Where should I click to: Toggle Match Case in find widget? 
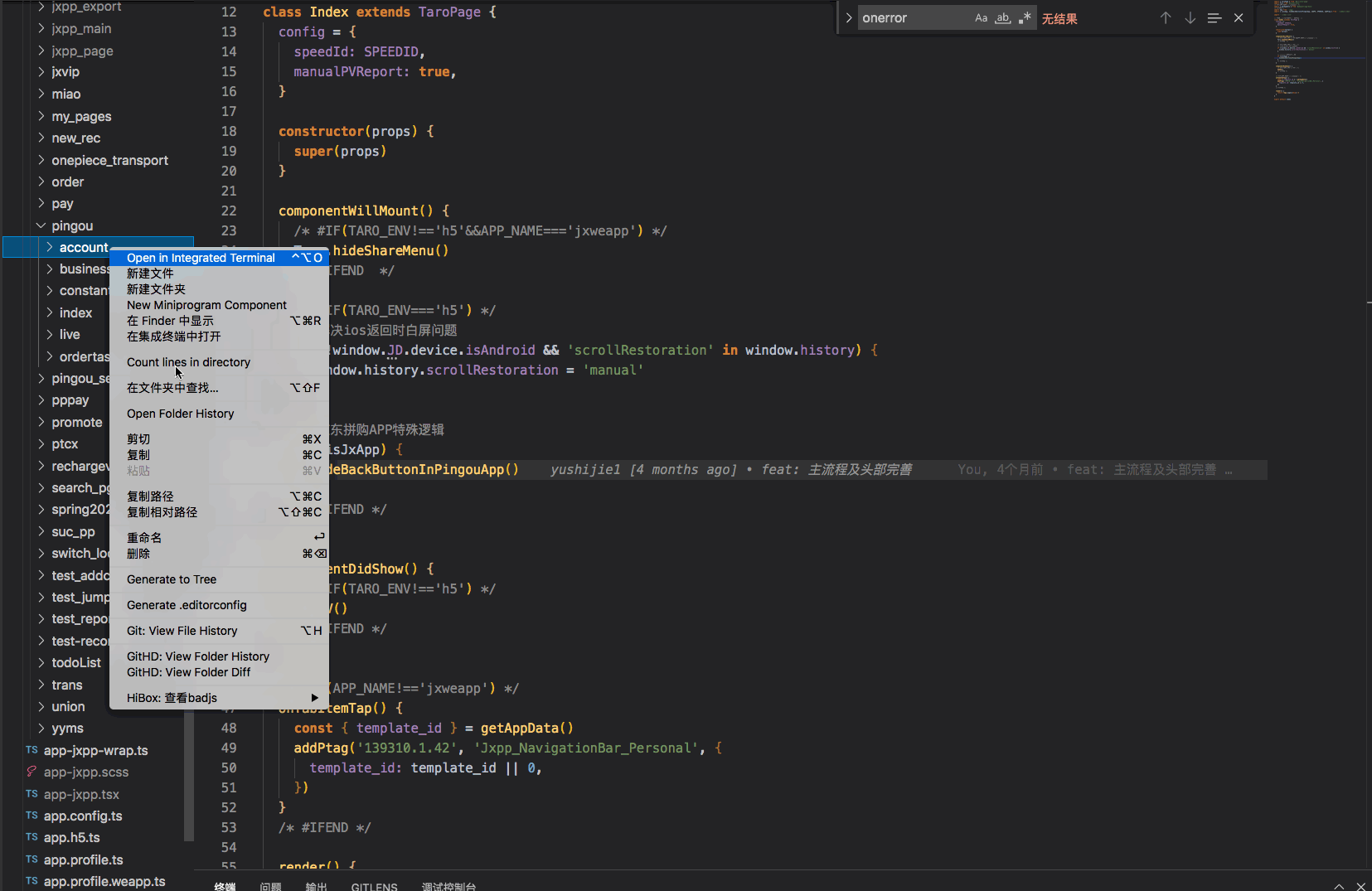981,18
